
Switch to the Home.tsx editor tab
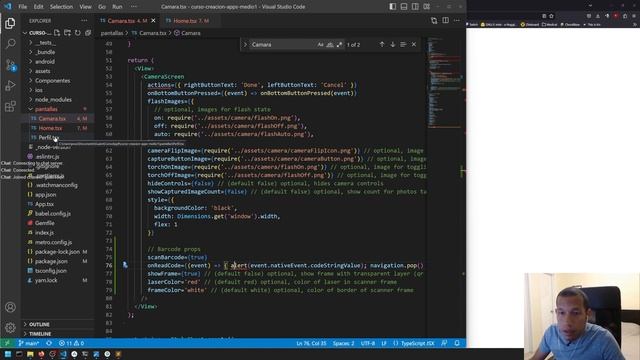191,20
